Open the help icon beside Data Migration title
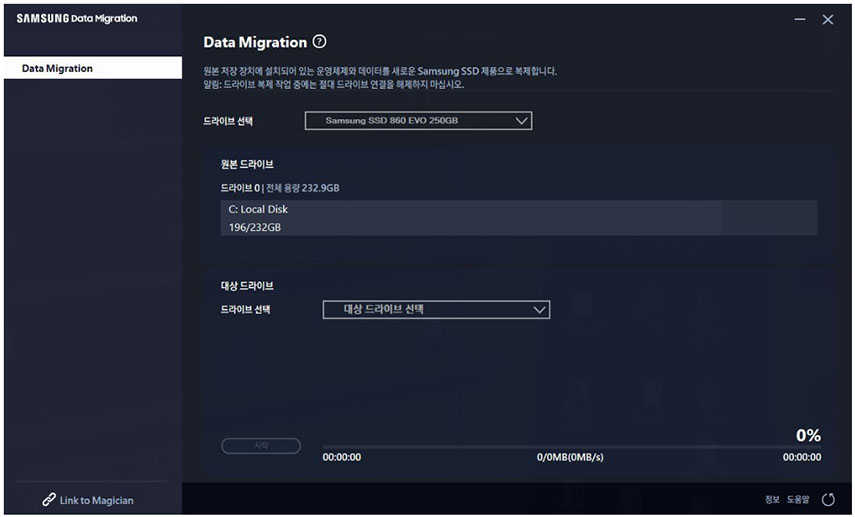The width and height of the screenshot is (855, 517). [320, 42]
